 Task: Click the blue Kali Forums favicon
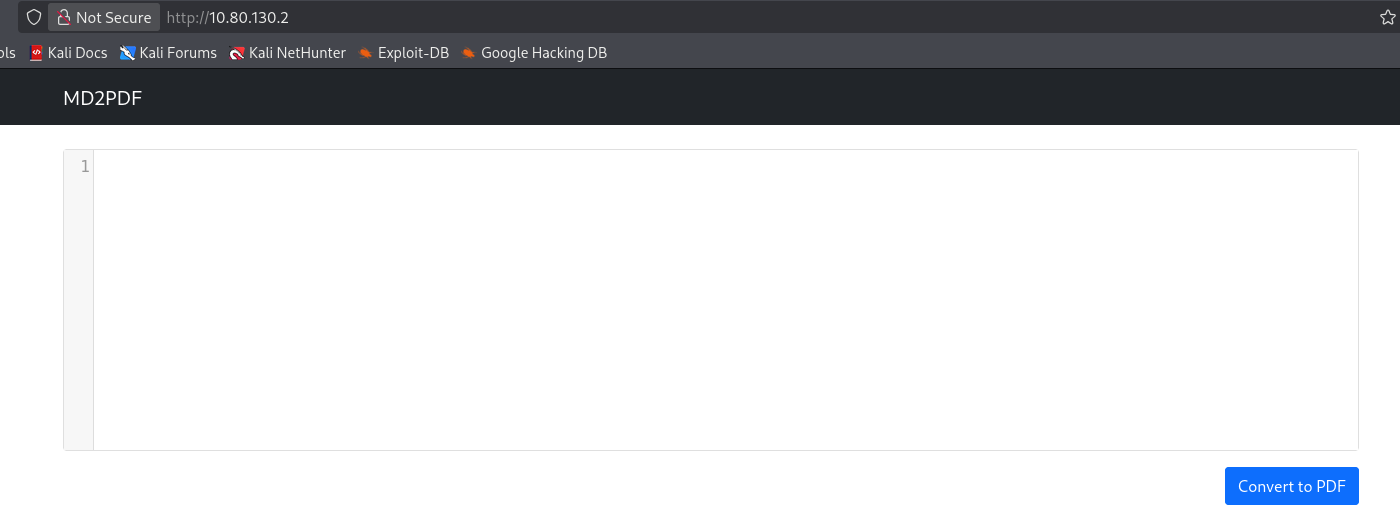click(127, 53)
